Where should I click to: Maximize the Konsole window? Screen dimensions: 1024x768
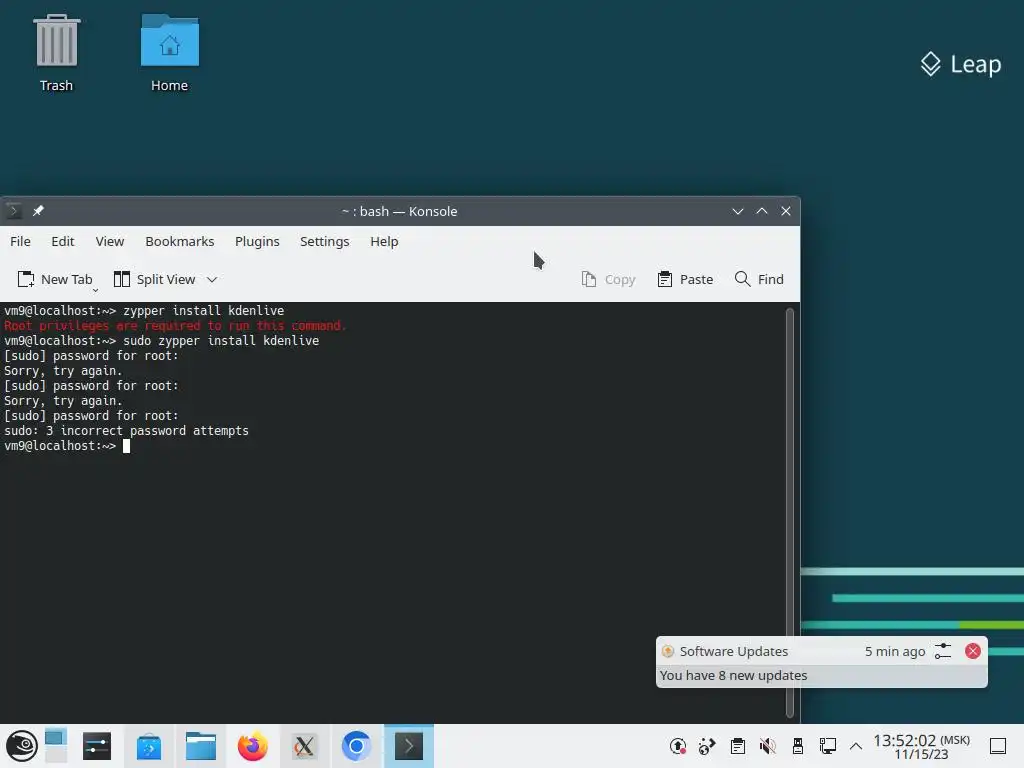[762, 211]
